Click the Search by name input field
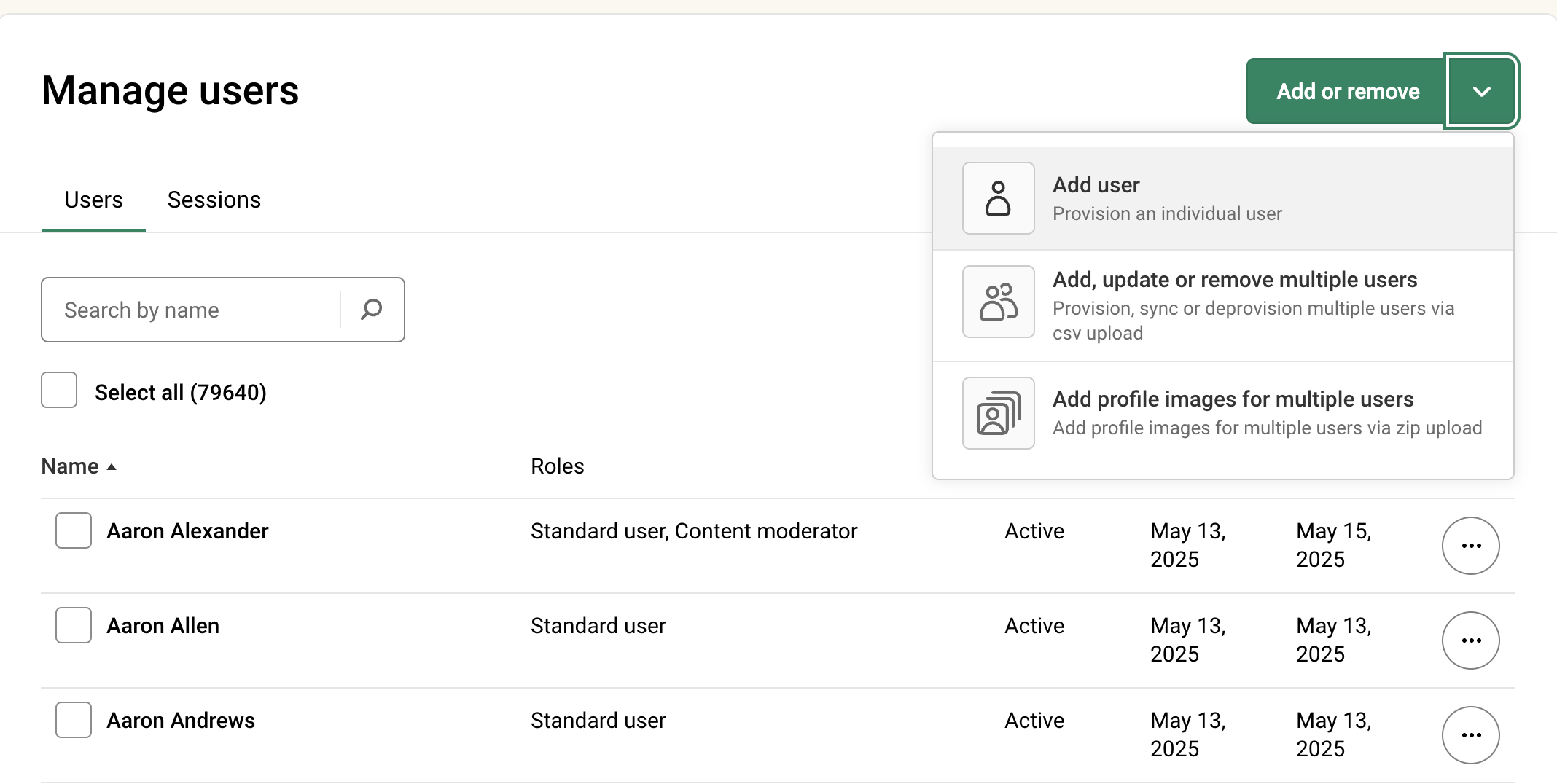Viewport: 1557px width, 784px height. coord(190,310)
